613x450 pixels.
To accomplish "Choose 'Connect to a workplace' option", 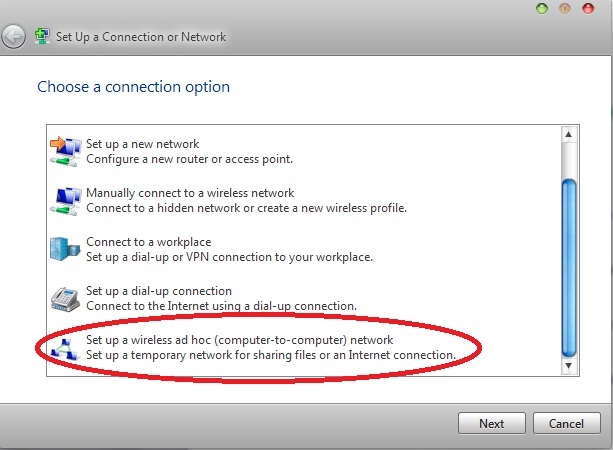I will (305, 249).
